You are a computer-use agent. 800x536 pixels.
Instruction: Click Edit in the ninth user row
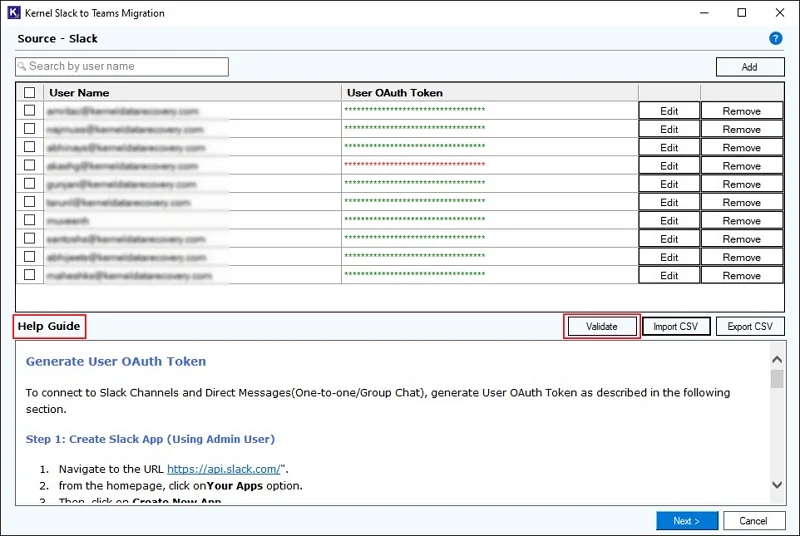tap(669, 258)
